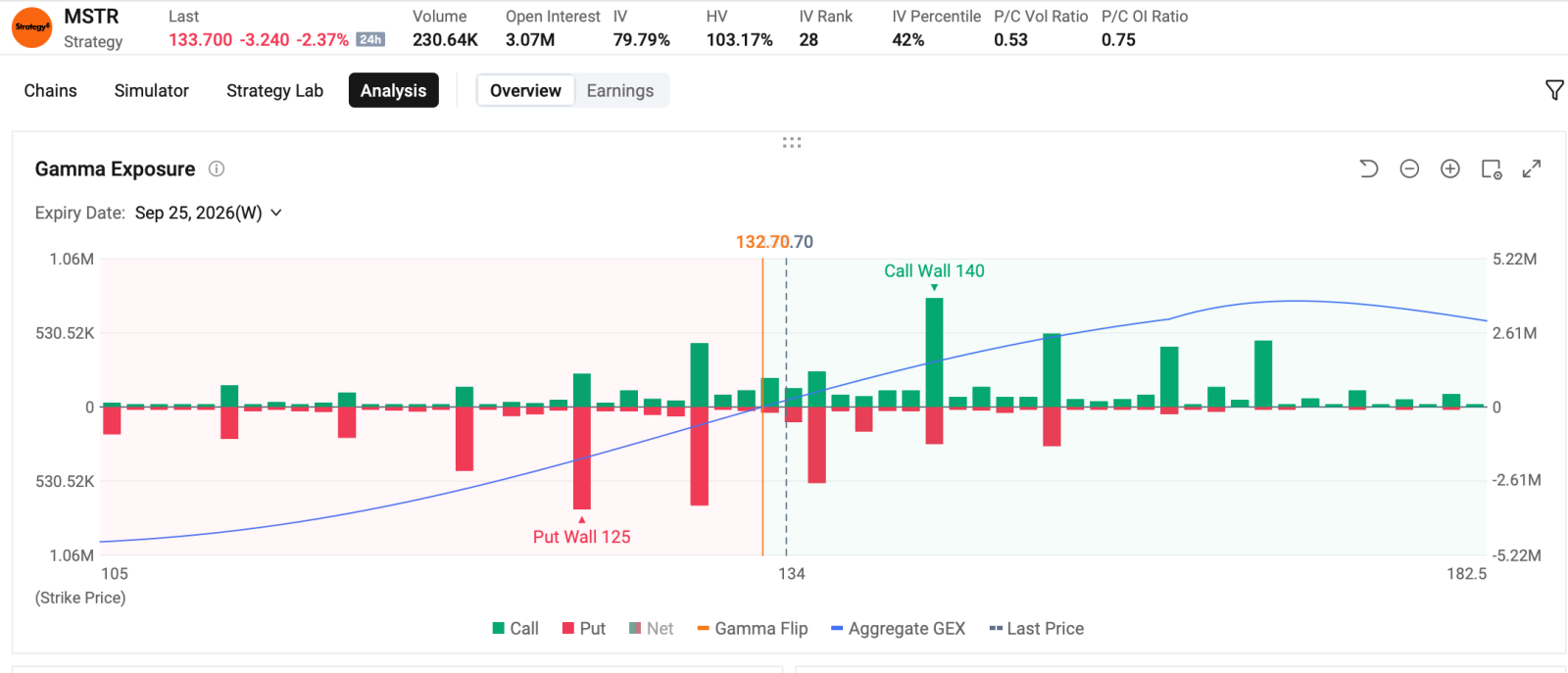Screen dimensions: 1568x673
Task: Click the 134 strike axis label
Action: (x=792, y=574)
